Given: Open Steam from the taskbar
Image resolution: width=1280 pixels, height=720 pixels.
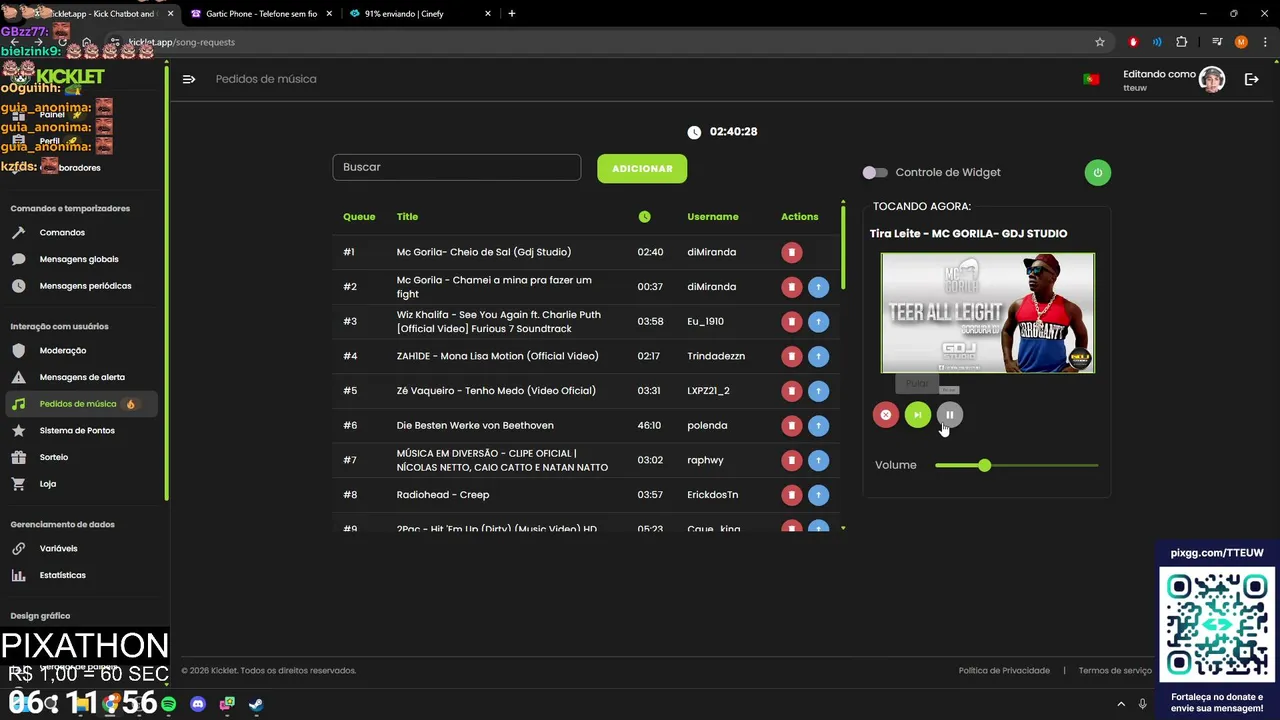Looking at the screenshot, I should coord(256,704).
